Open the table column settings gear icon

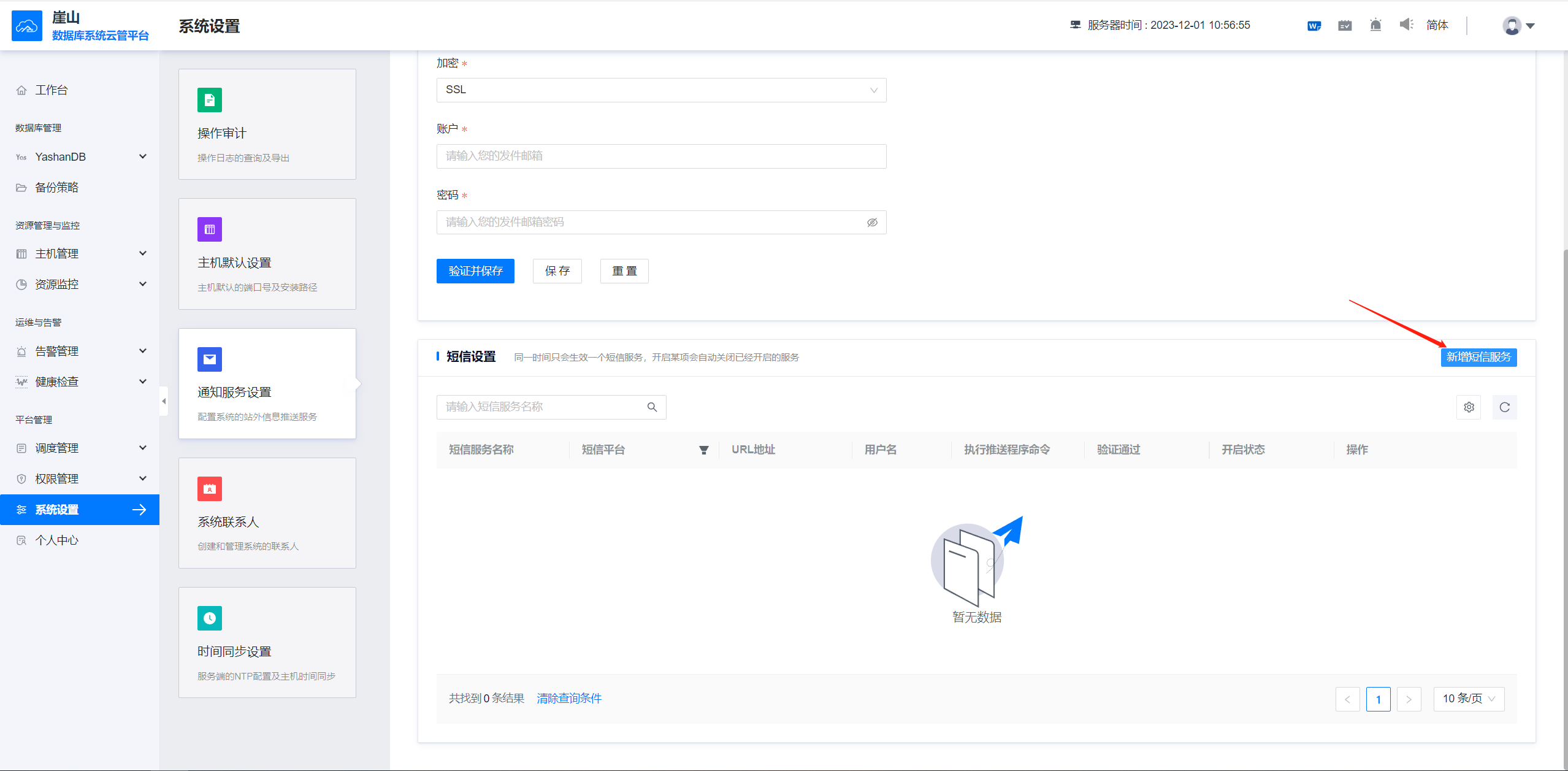tap(1469, 407)
